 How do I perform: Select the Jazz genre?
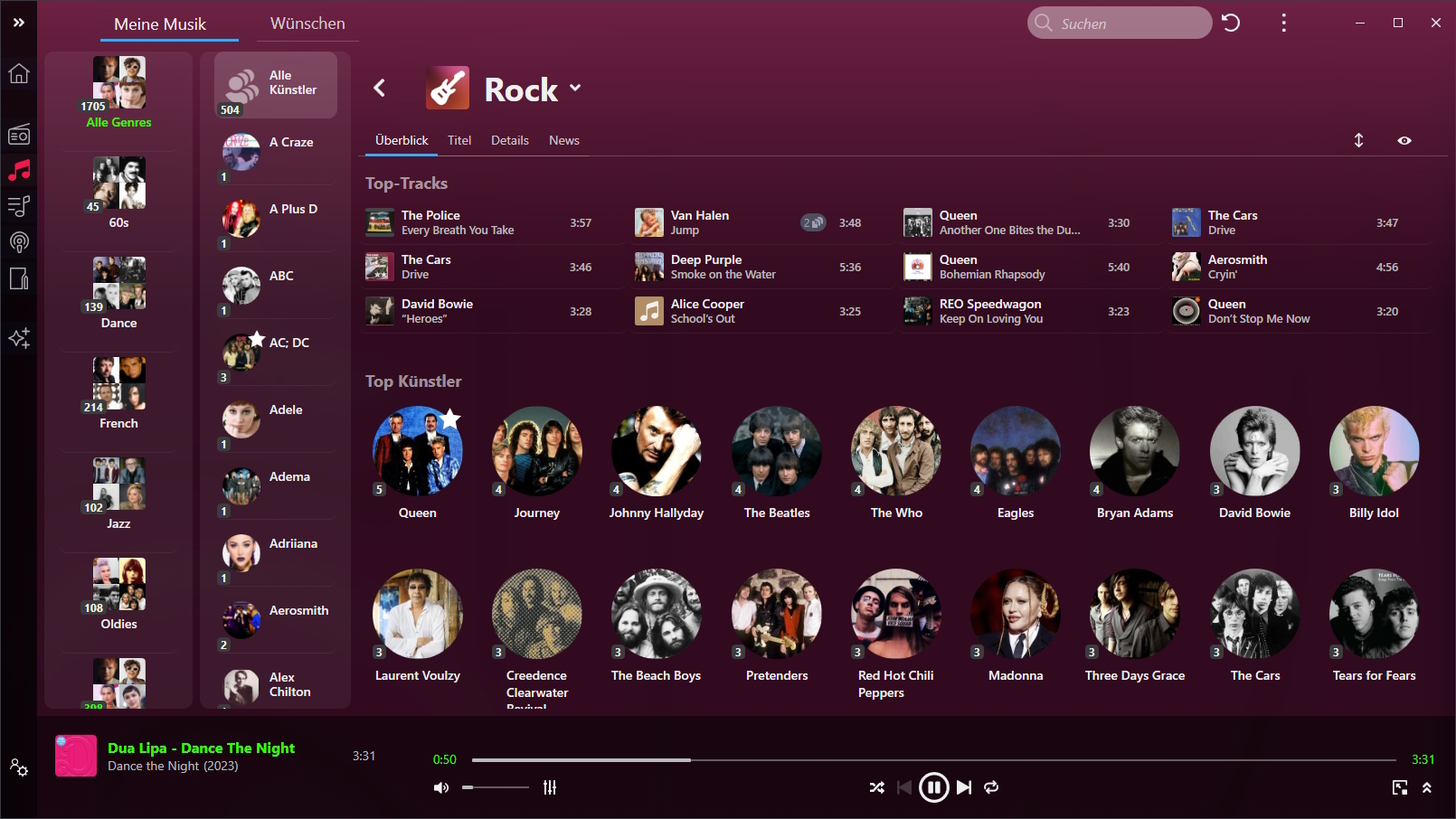118,493
